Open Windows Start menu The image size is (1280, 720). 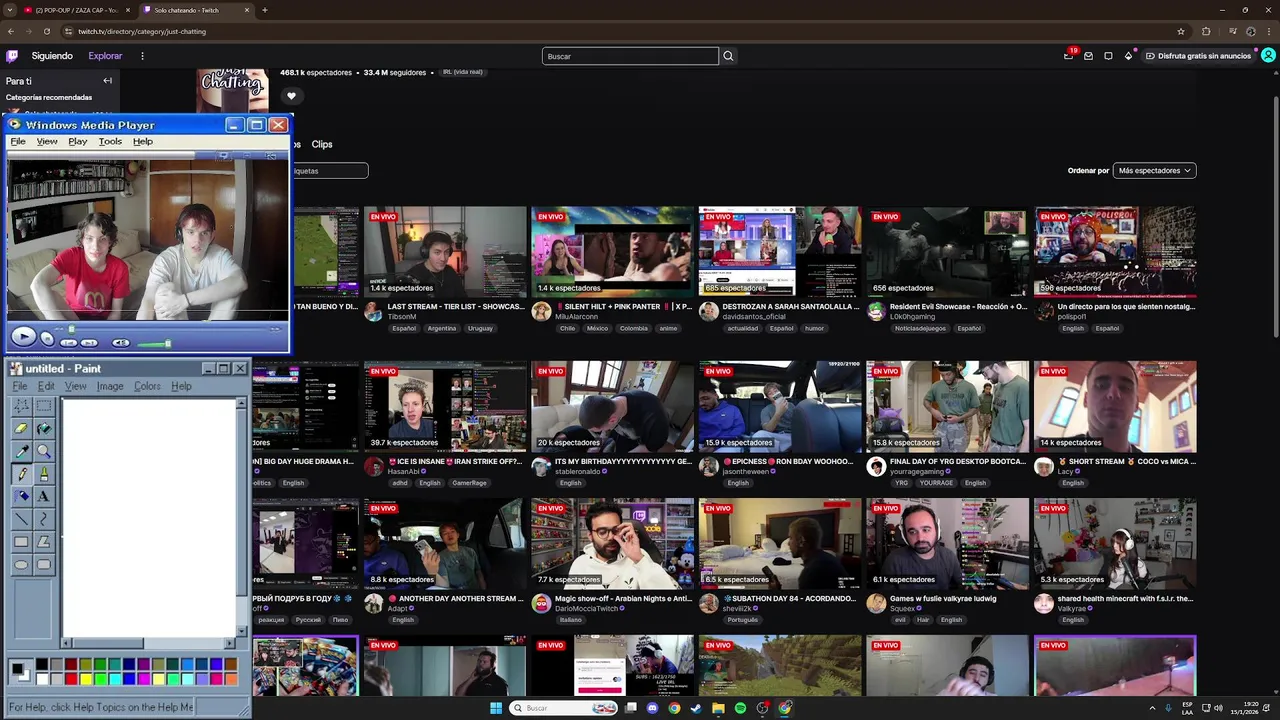pos(496,708)
